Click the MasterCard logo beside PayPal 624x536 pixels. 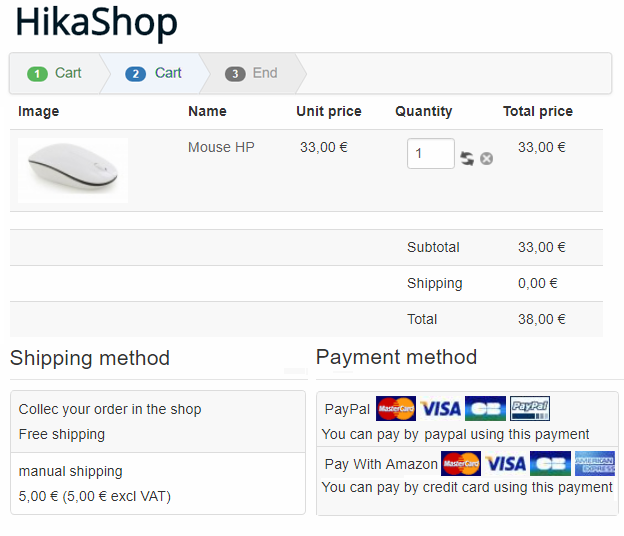(396, 408)
